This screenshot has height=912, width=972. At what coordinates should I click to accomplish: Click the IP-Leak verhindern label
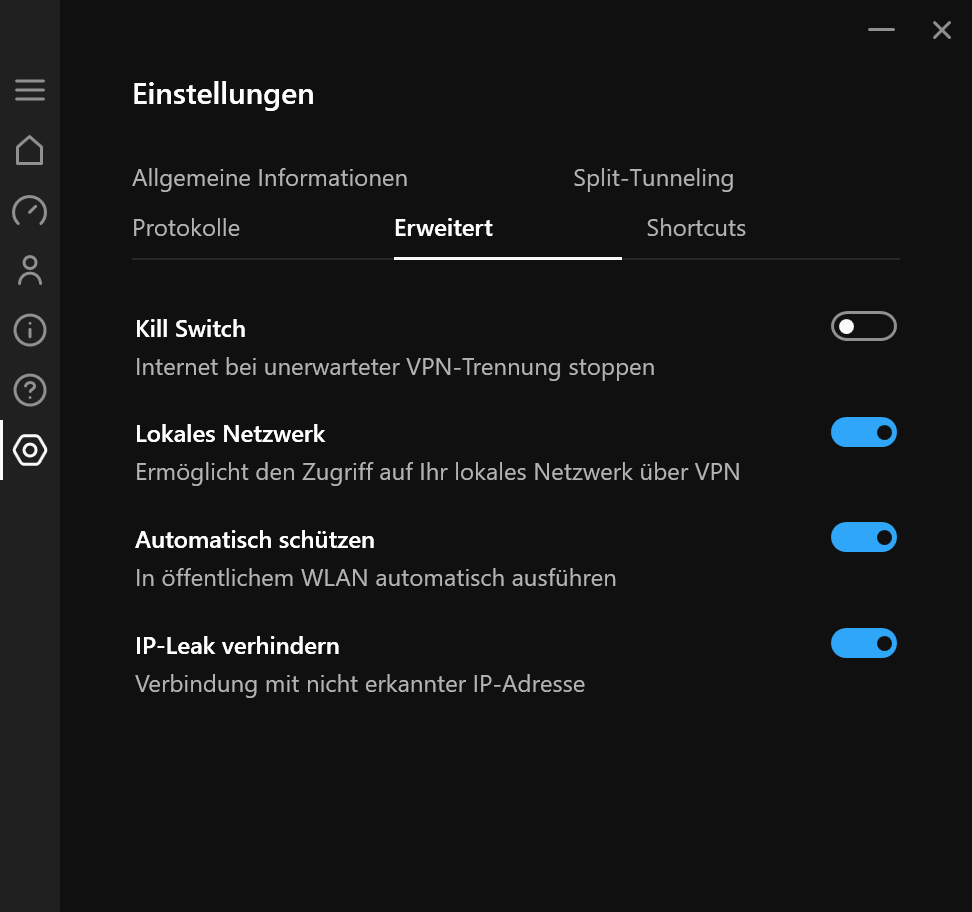click(x=237, y=646)
